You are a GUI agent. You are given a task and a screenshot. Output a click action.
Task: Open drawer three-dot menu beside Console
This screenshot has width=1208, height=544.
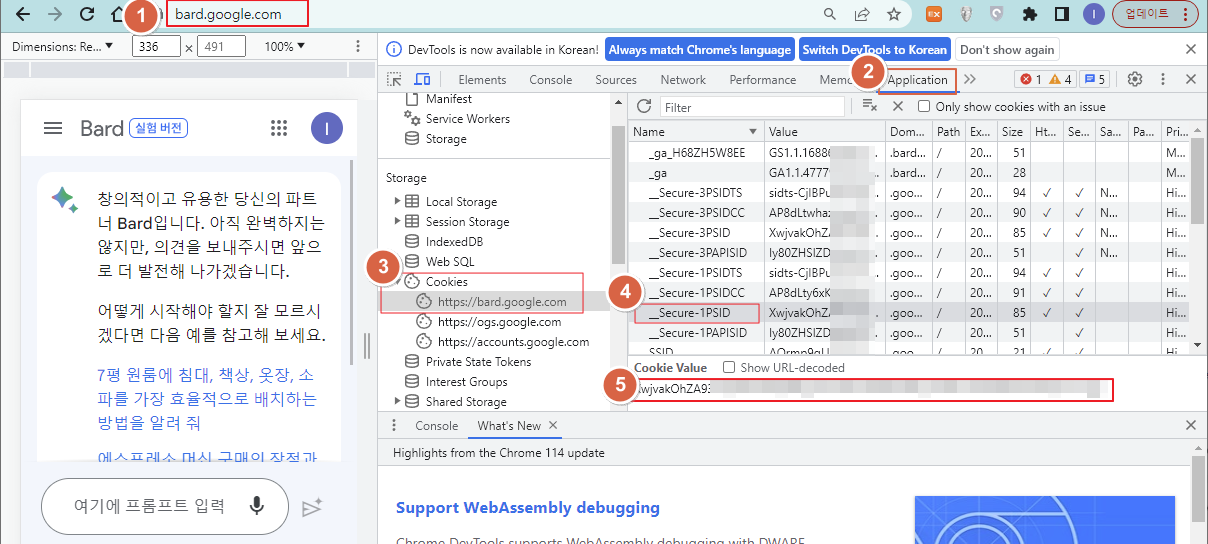[x=393, y=425]
